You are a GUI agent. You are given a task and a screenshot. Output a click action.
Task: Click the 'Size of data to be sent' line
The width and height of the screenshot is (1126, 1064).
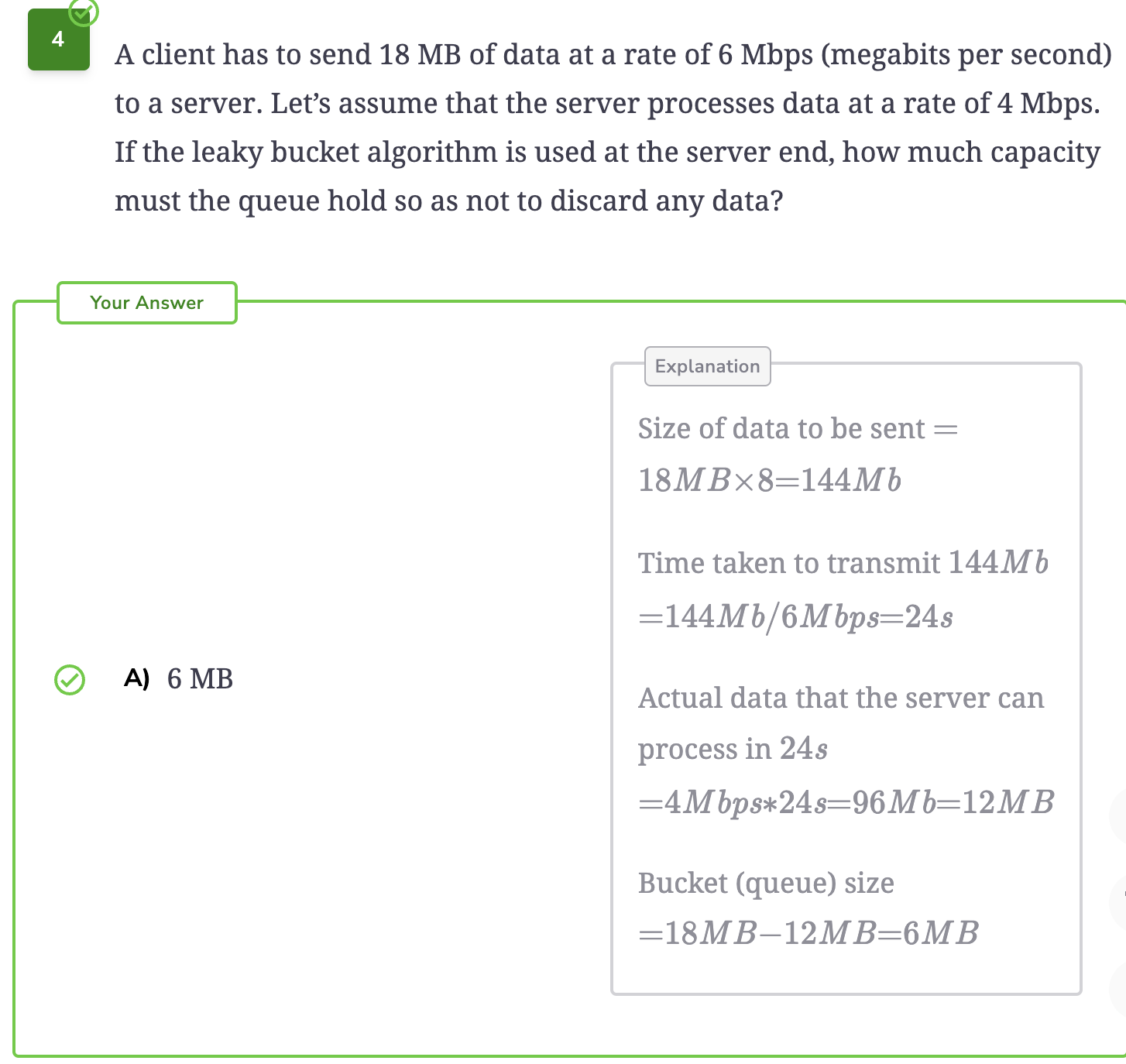(x=798, y=429)
